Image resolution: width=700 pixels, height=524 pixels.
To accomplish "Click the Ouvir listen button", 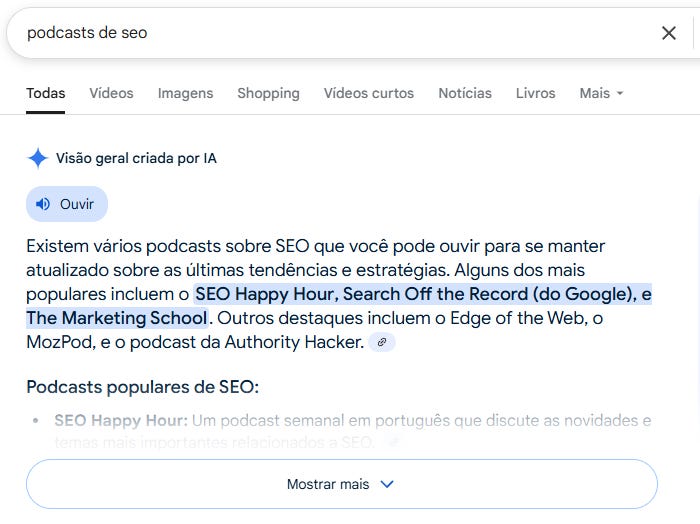I will click(67, 204).
